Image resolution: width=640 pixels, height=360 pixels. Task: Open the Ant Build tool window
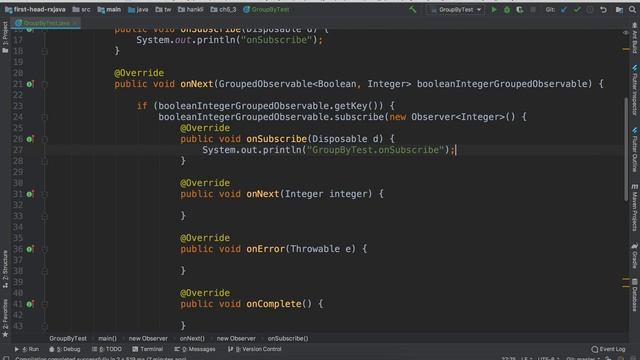[634, 38]
